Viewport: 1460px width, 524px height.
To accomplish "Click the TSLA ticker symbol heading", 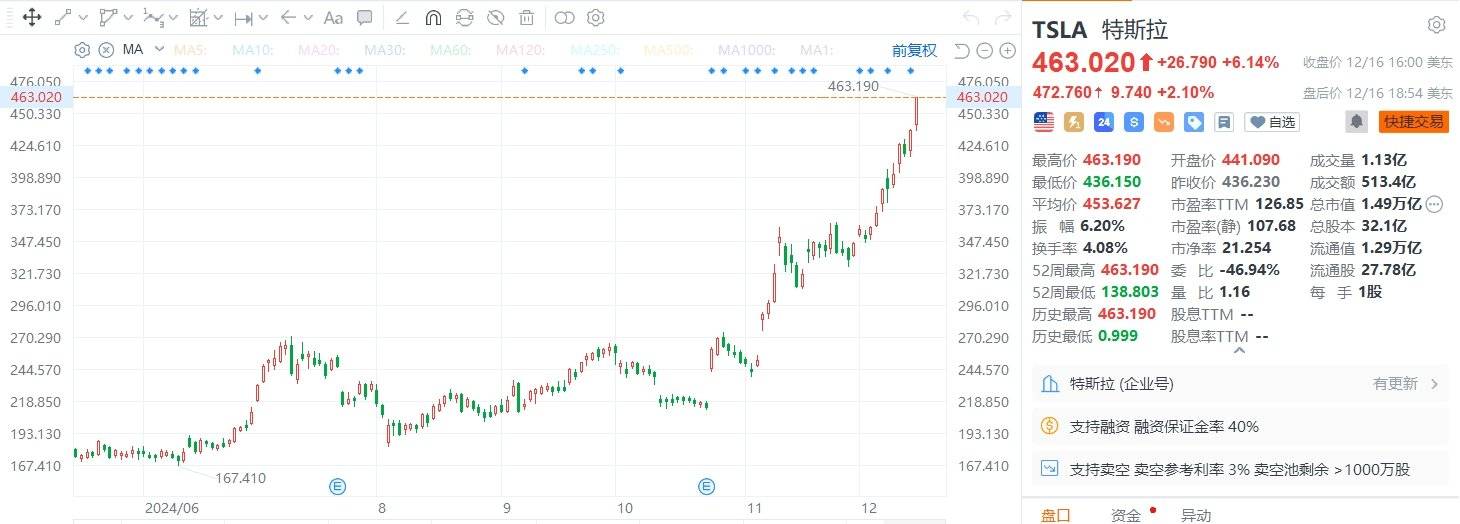I will pos(1059,29).
